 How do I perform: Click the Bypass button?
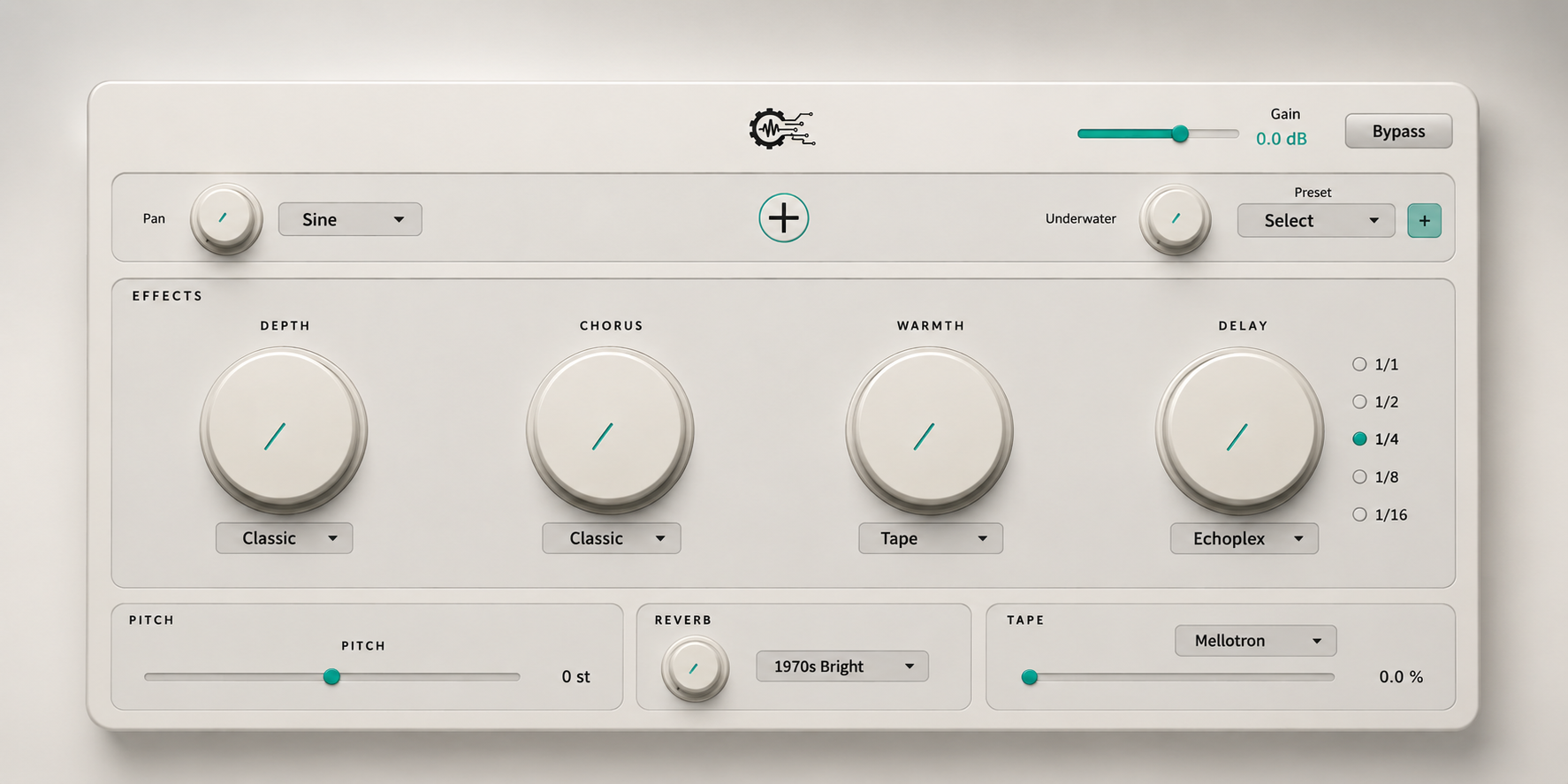point(1398,131)
